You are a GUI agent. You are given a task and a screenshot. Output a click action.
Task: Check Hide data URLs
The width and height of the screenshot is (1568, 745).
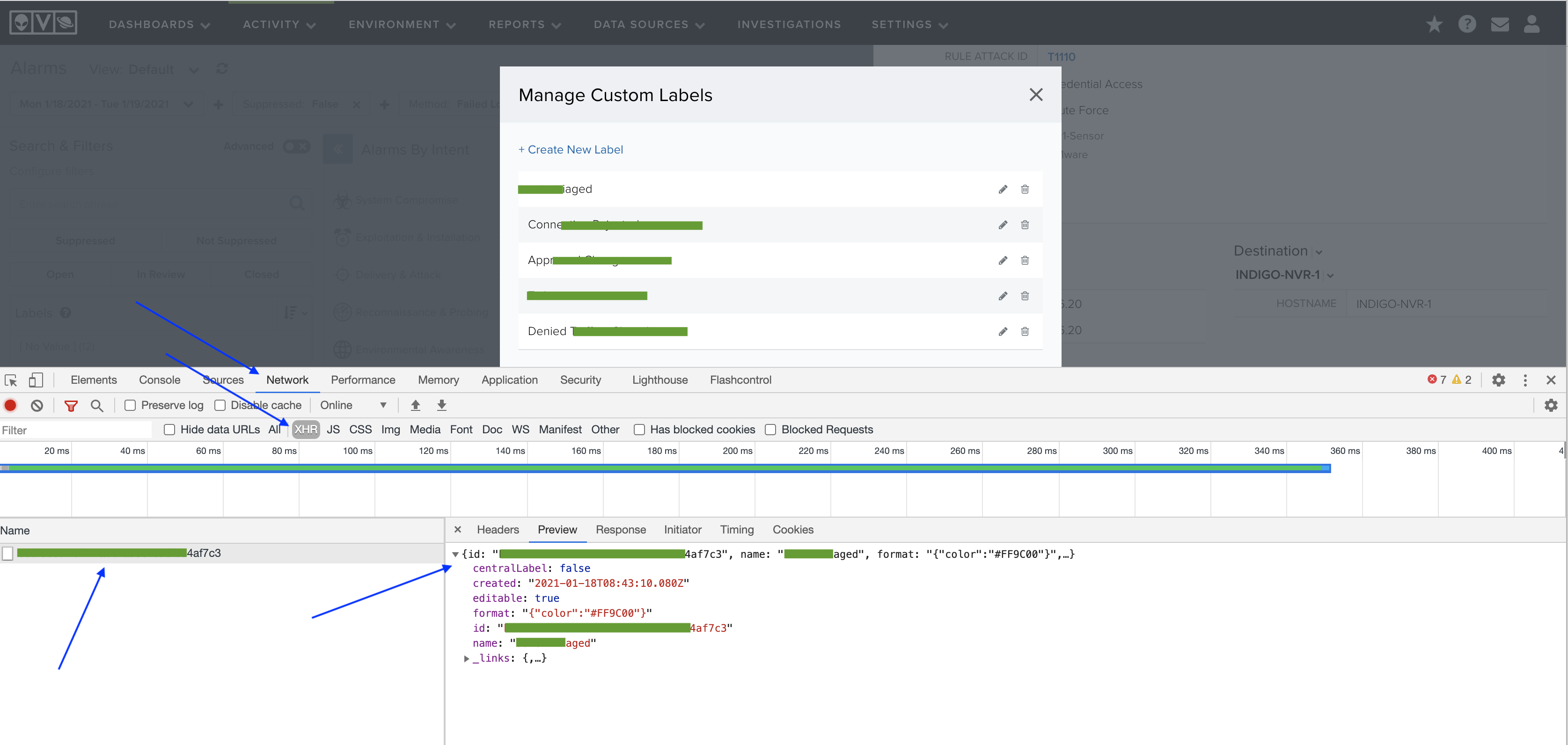pyautogui.click(x=169, y=431)
